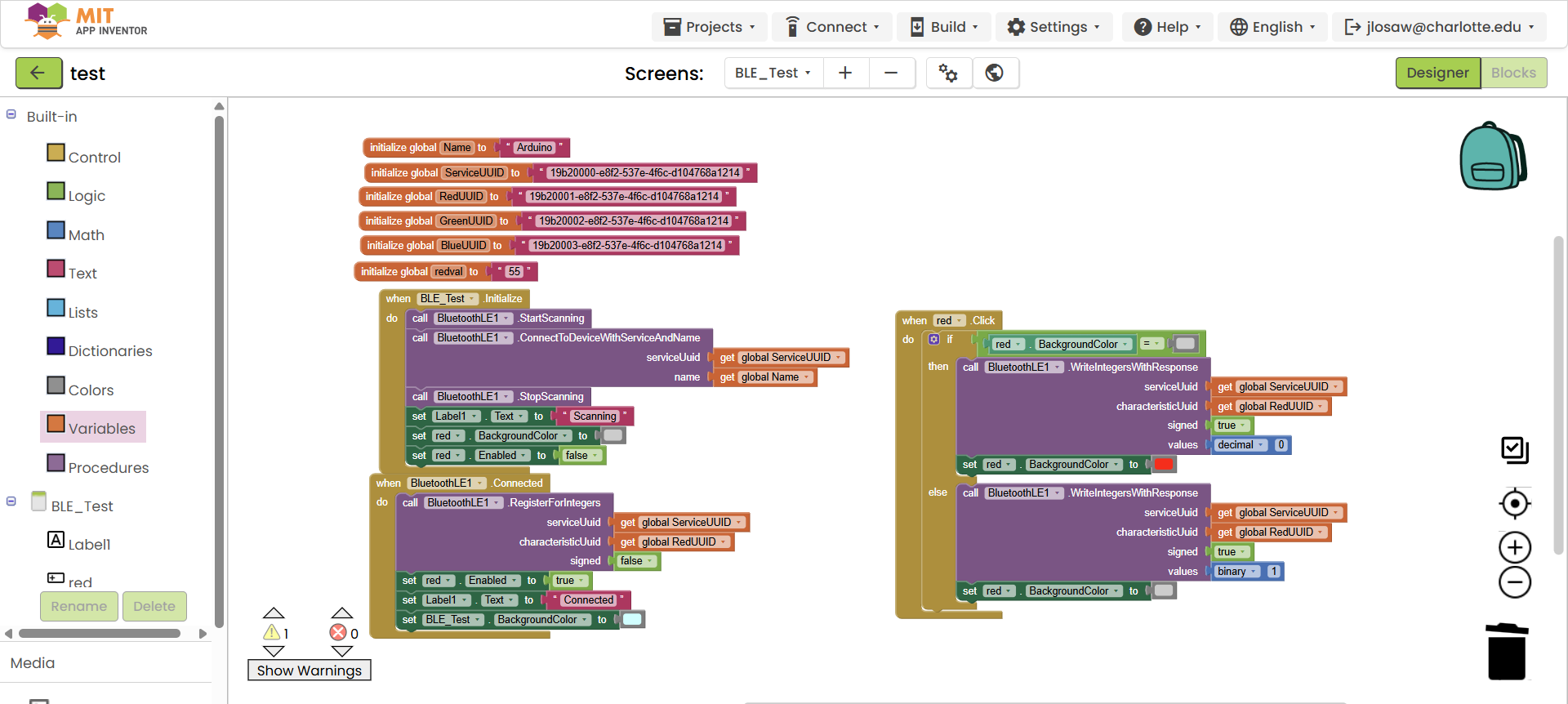Click the light cyan color swatch block
1568x704 pixels.
pos(632,620)
